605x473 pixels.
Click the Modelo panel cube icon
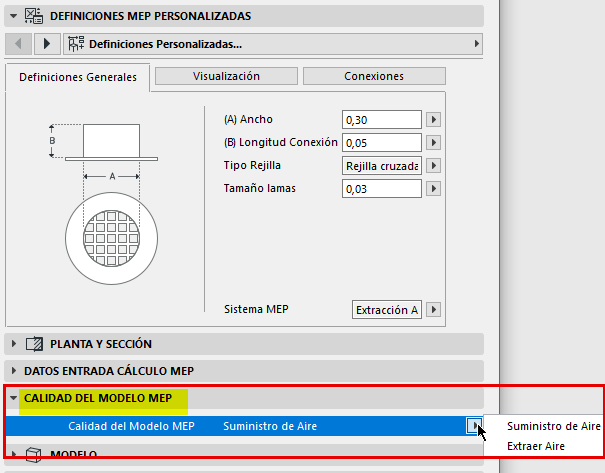tap(34, 454)
